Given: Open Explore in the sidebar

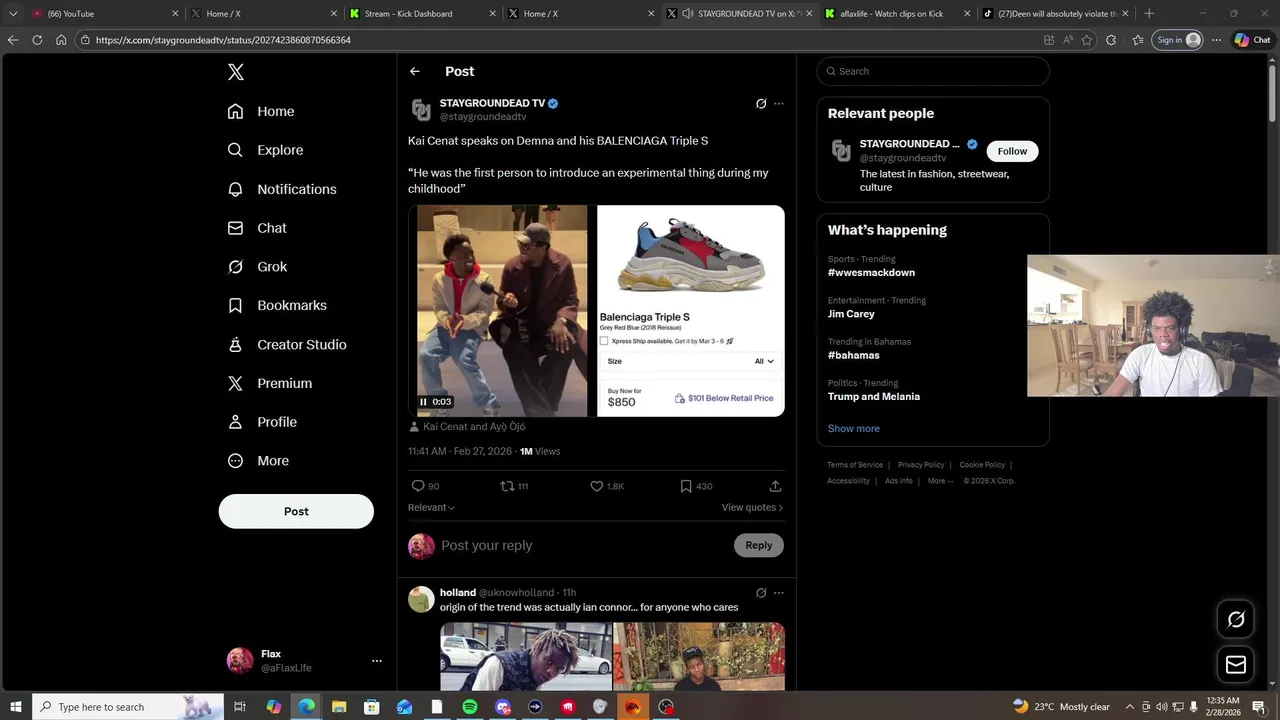Looking at the screenshot, I should [x=265, y=150].
